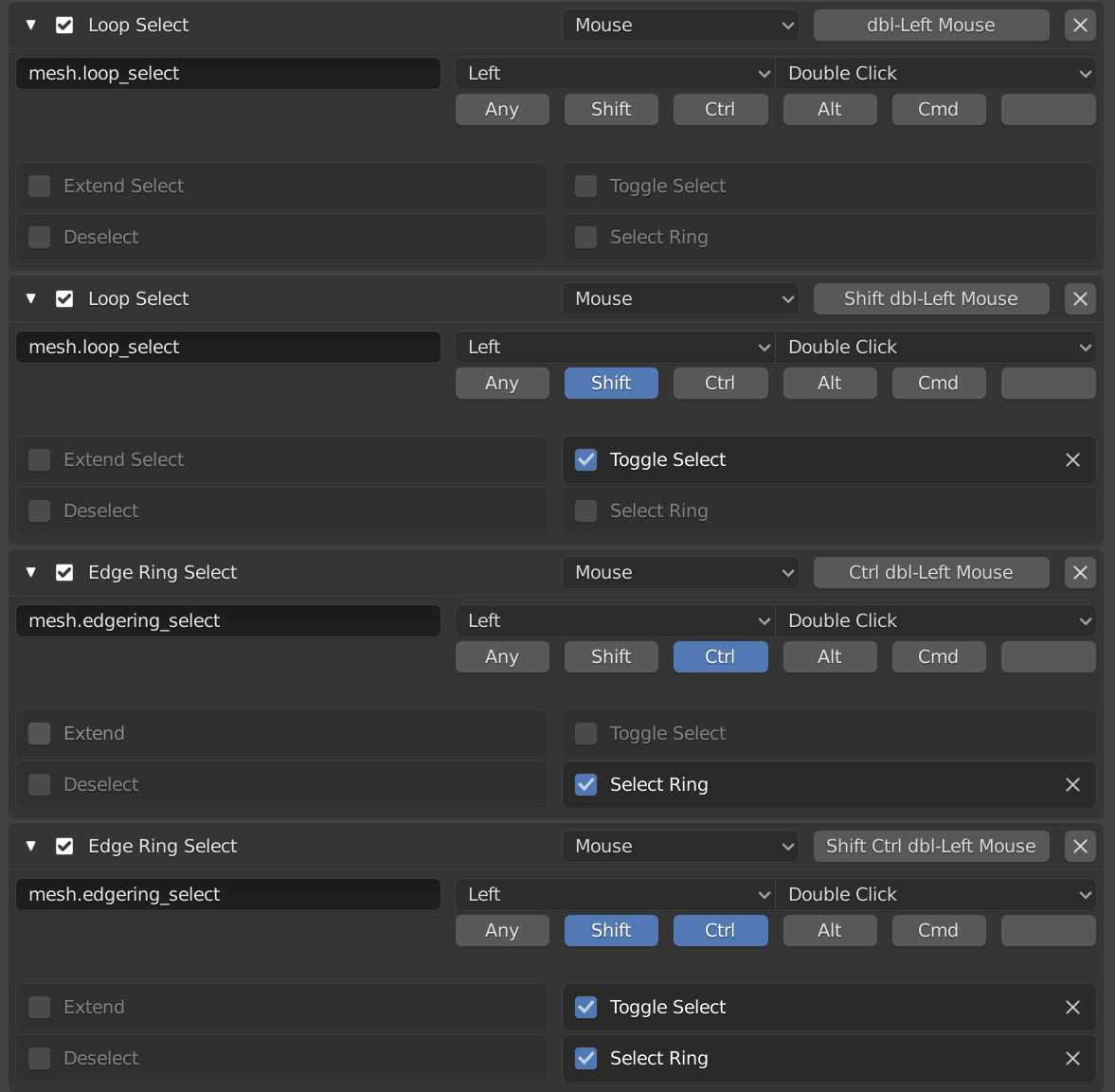This screenshot has width=1115, height=1092.
Task: Click the Shift dbl-Left Mouse keybinding button
Action: pos(931,298)
